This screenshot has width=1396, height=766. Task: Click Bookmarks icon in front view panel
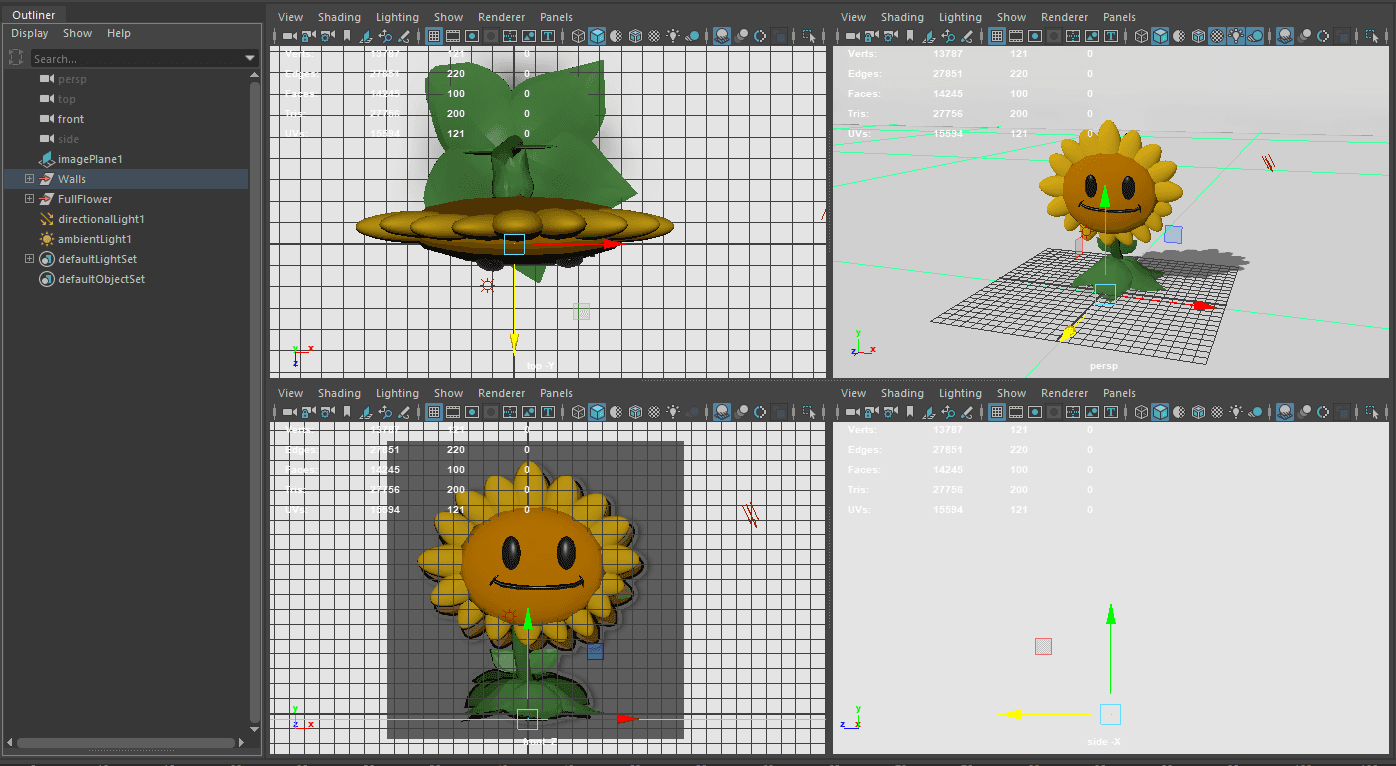[x=346, y=411]
